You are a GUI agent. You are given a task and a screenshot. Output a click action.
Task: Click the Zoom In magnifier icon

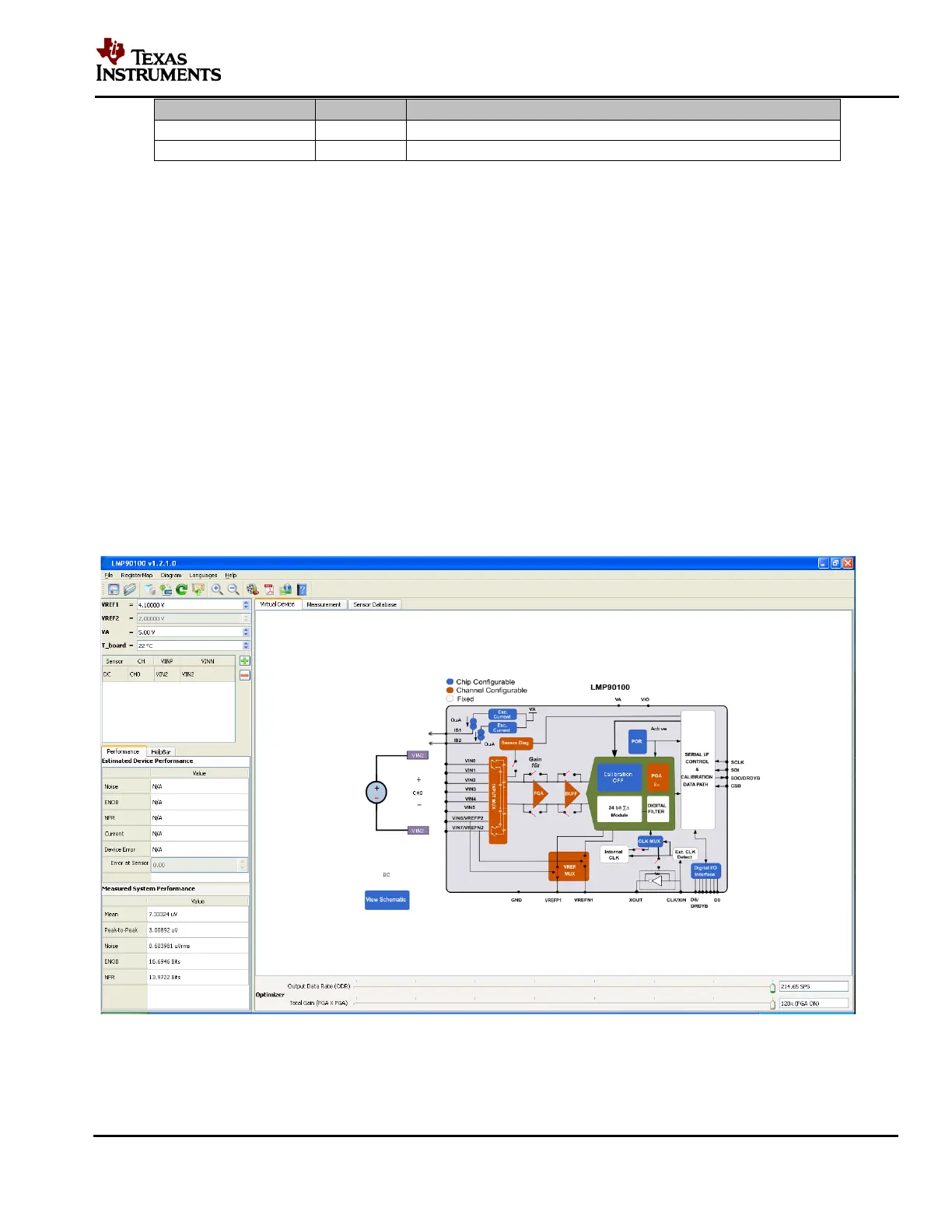tap(217, 590)
